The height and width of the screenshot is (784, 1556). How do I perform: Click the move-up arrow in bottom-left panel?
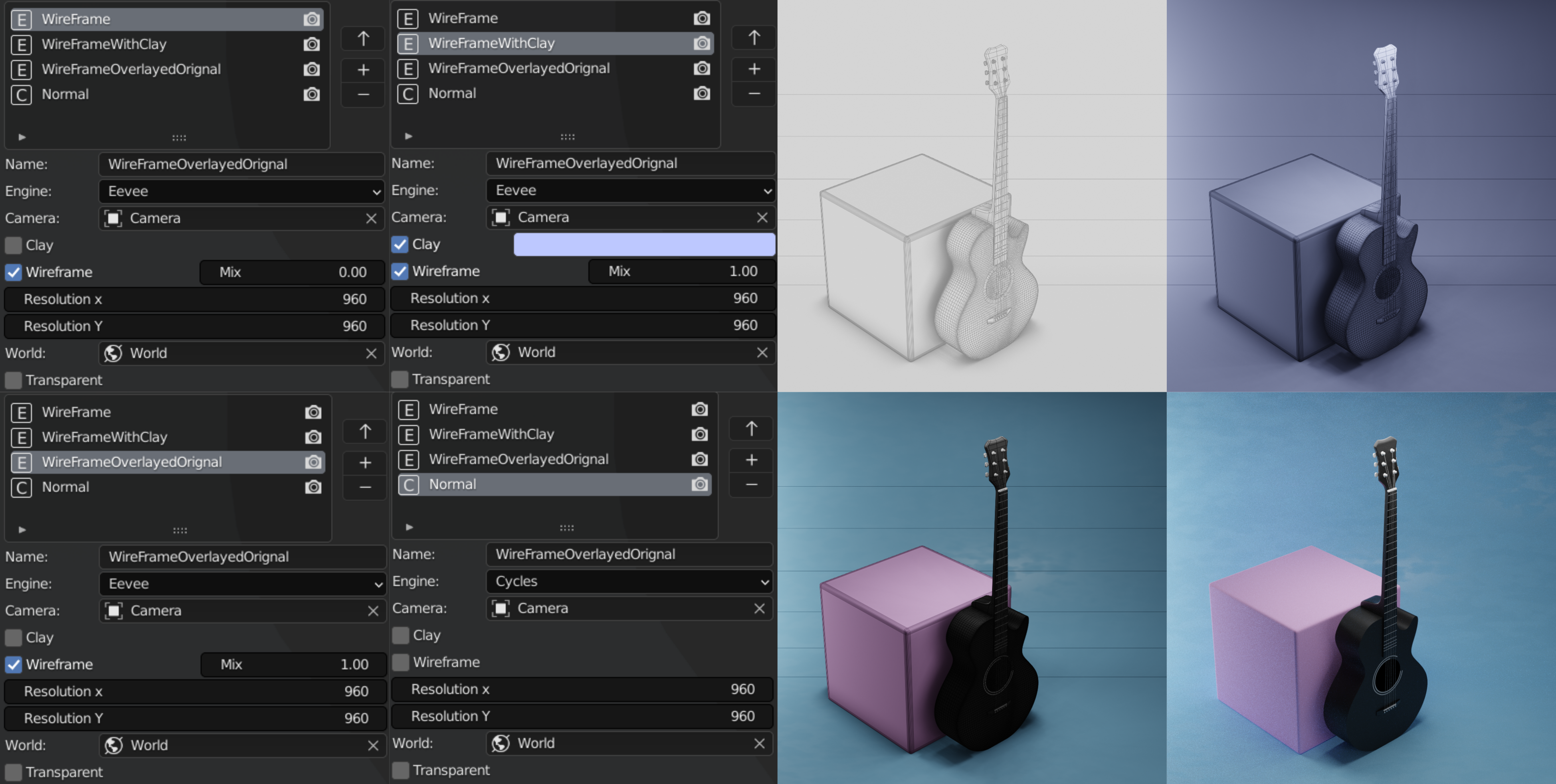365,431
